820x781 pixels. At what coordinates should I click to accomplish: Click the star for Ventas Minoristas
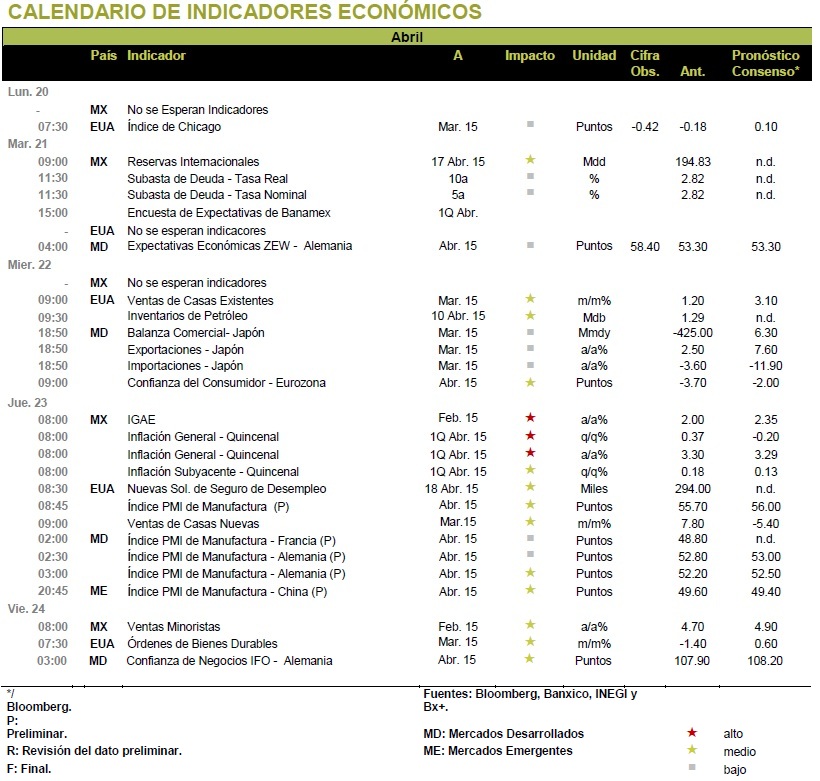click(x=530, y=624)
